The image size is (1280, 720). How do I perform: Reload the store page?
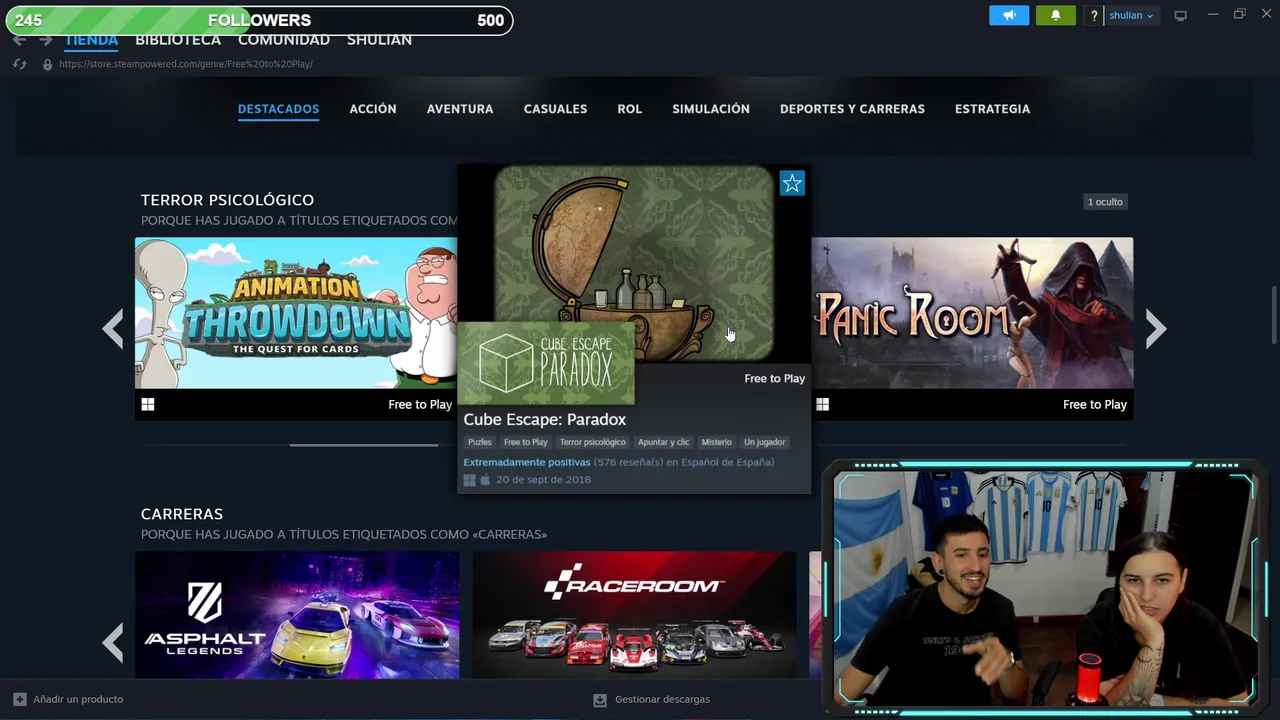(x=20, y=64)
